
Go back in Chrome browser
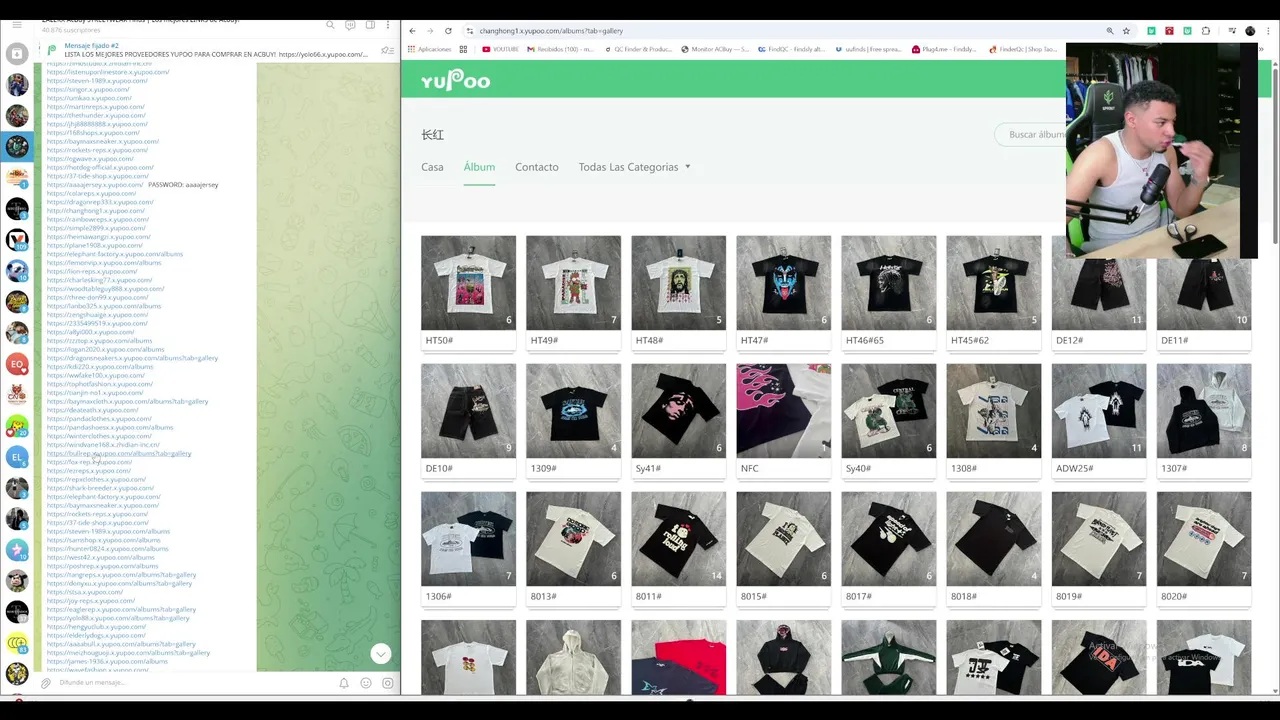pyautogui.click(x=412, y=31)
